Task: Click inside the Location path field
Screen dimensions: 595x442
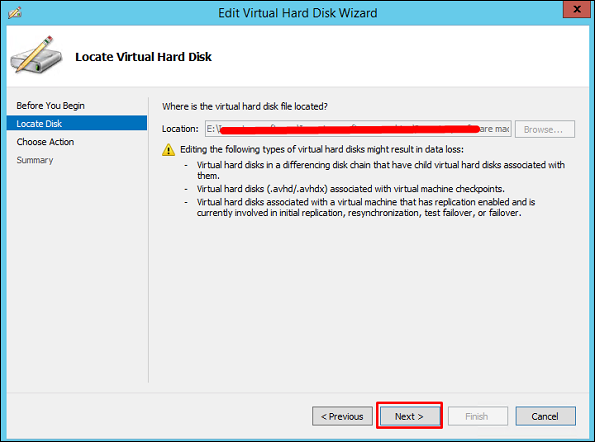Action: [x=358, y=129]
